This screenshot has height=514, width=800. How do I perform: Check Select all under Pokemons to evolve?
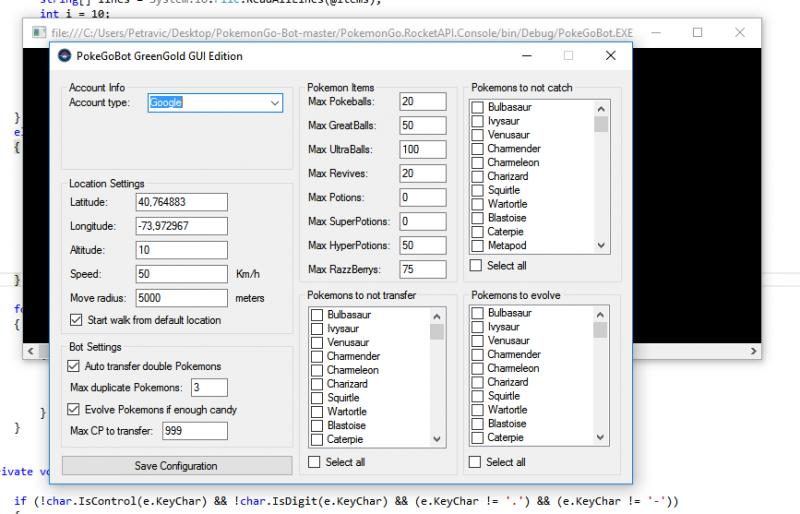pyautogui.click(x=477, y=462)
